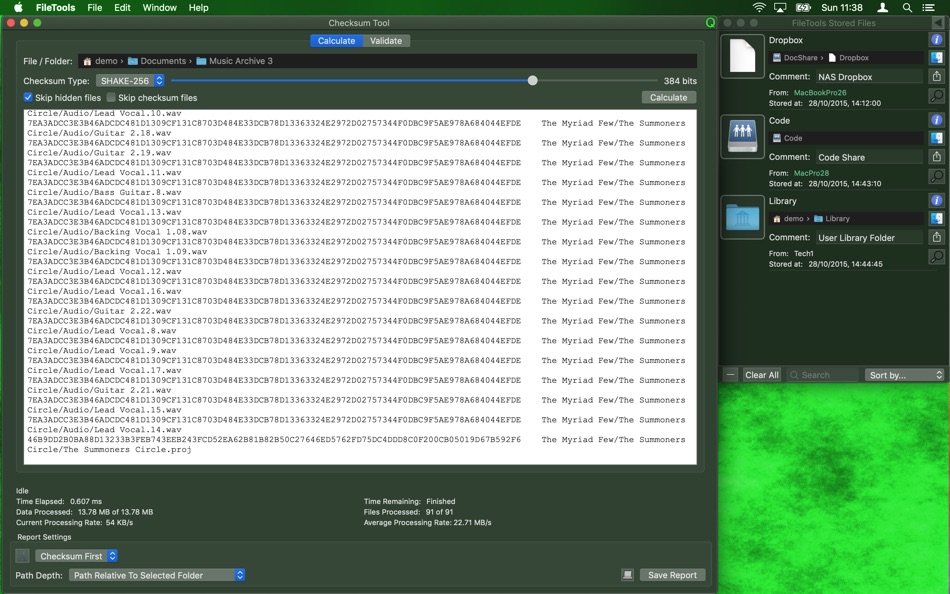Click MacPro28 source link
The image size is (950, 594).
coord(811,173)
